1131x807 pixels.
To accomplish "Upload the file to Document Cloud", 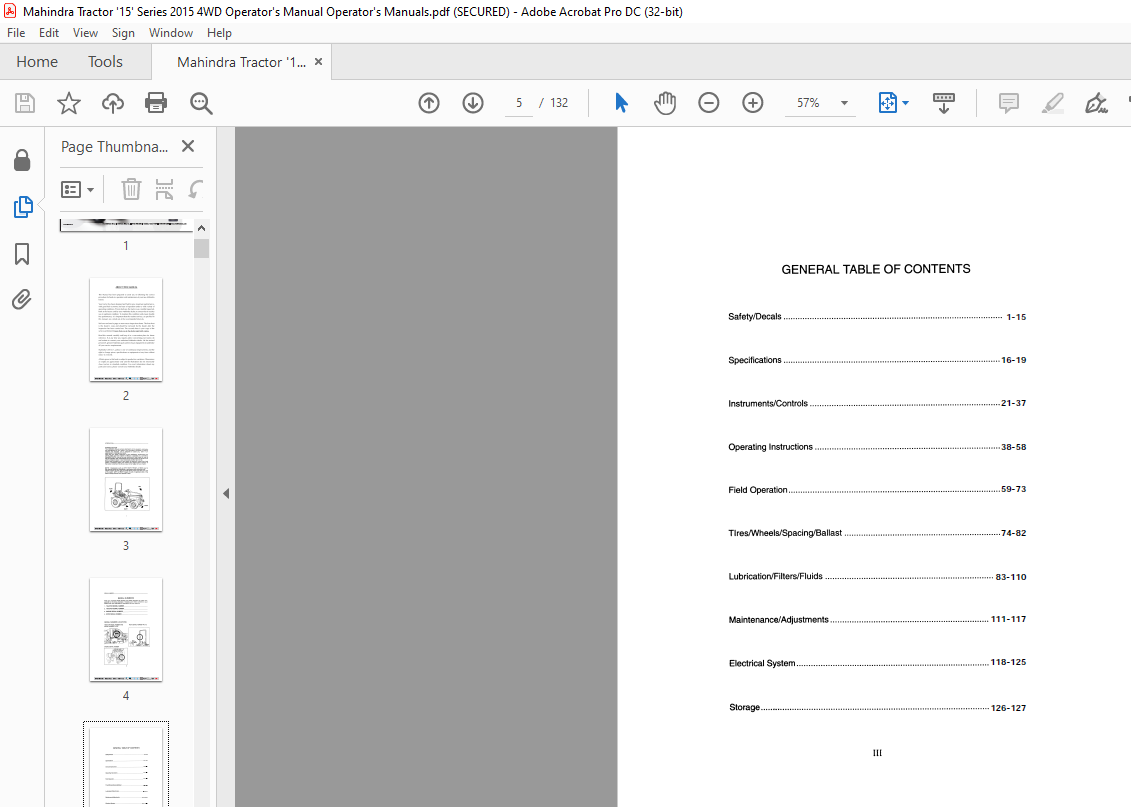I will [x=113, y=103].
